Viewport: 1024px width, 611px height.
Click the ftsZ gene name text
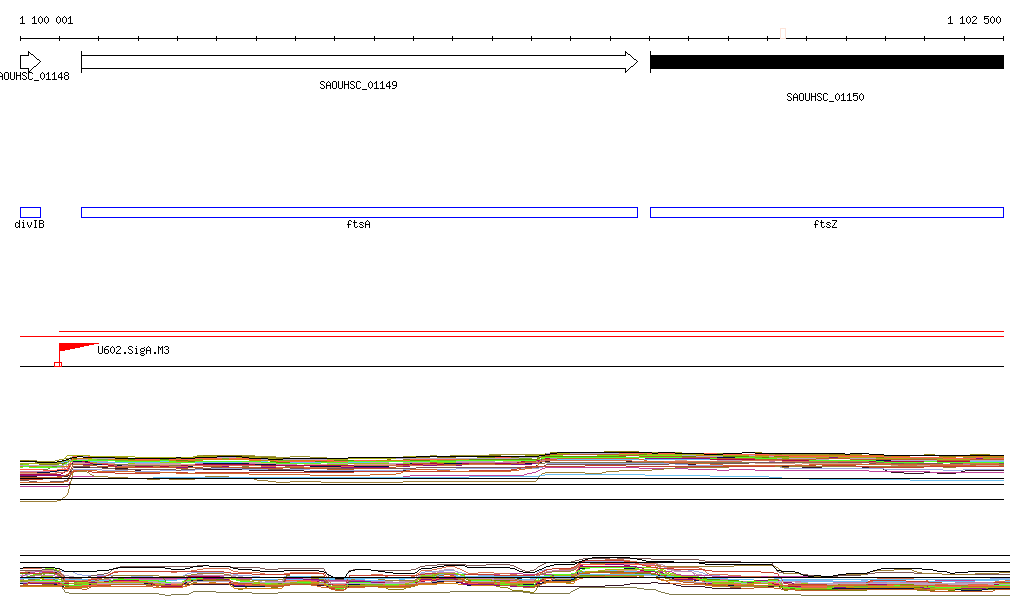point(825,225)
